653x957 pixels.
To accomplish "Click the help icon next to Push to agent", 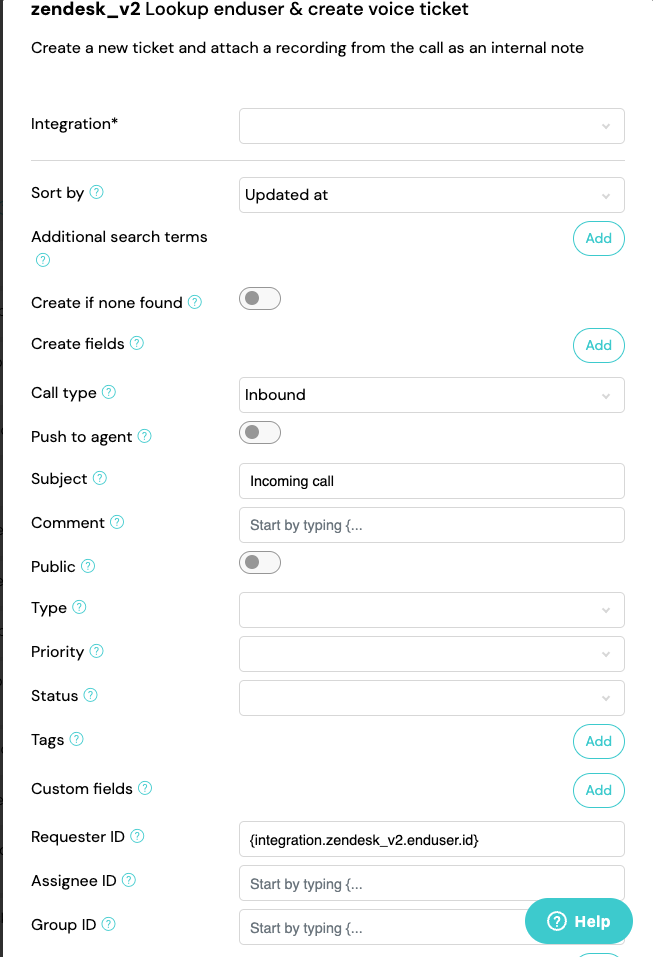I will [x=145, y=436].
